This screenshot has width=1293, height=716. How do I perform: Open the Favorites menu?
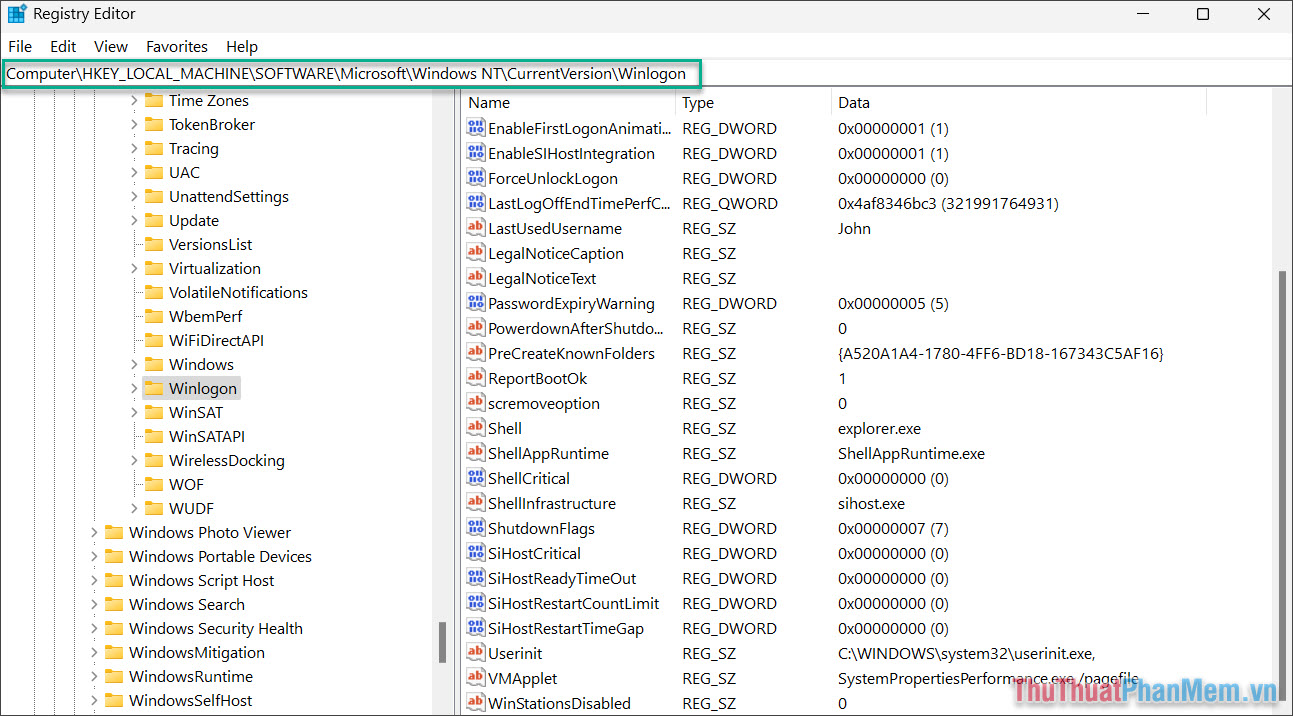point(176,46)
